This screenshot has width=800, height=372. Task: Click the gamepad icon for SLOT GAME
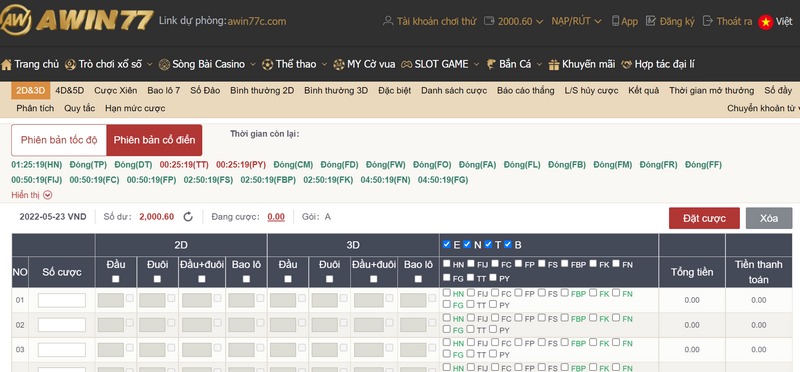pos(406,65)
